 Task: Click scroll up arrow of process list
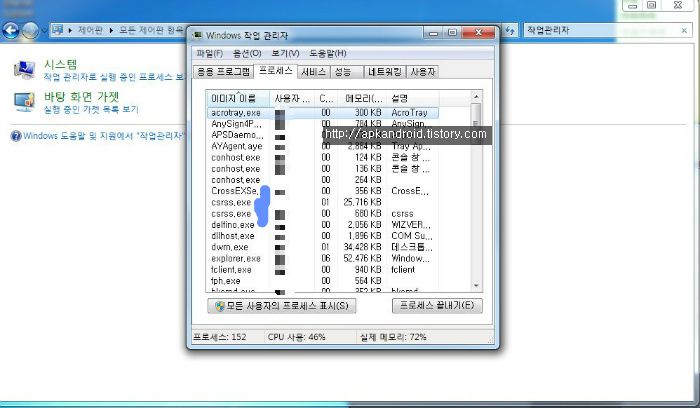476,97
